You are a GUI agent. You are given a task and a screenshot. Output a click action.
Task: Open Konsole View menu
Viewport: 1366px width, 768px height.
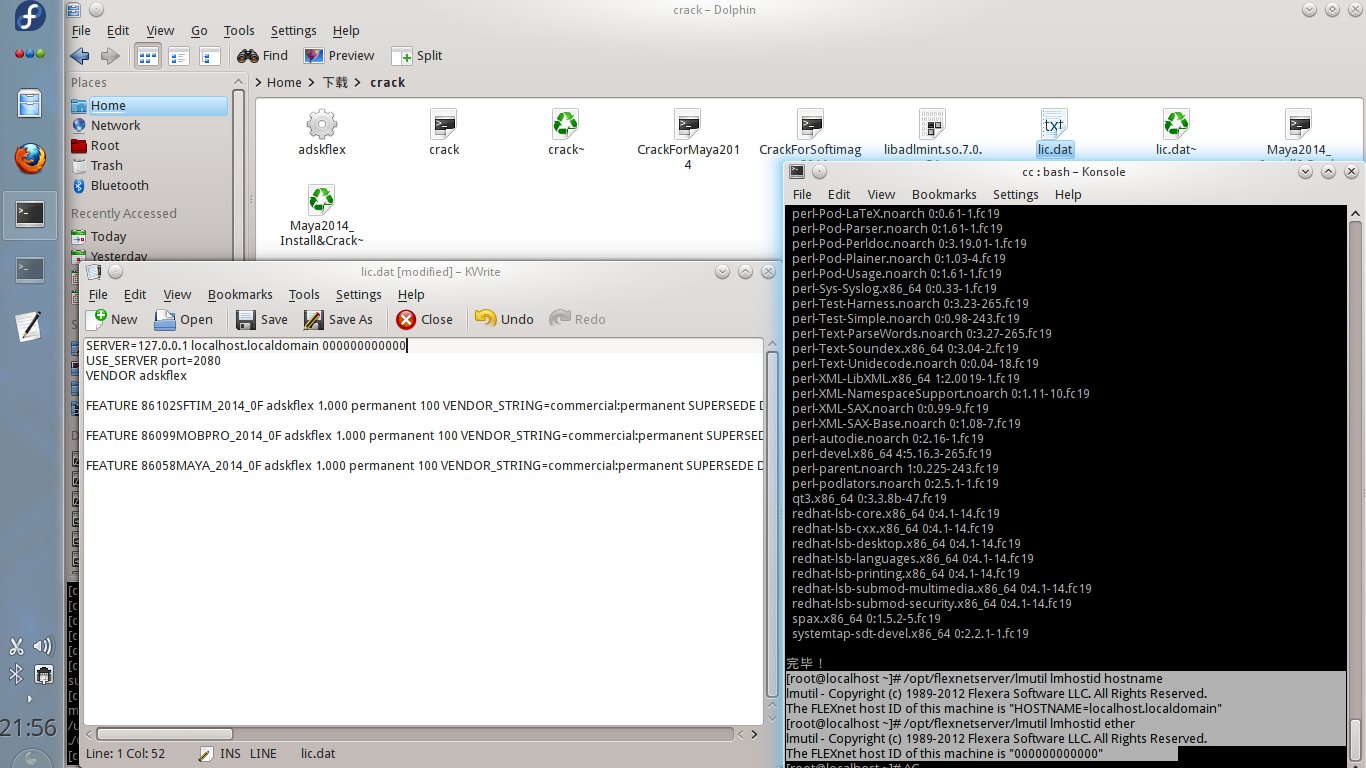881,195
